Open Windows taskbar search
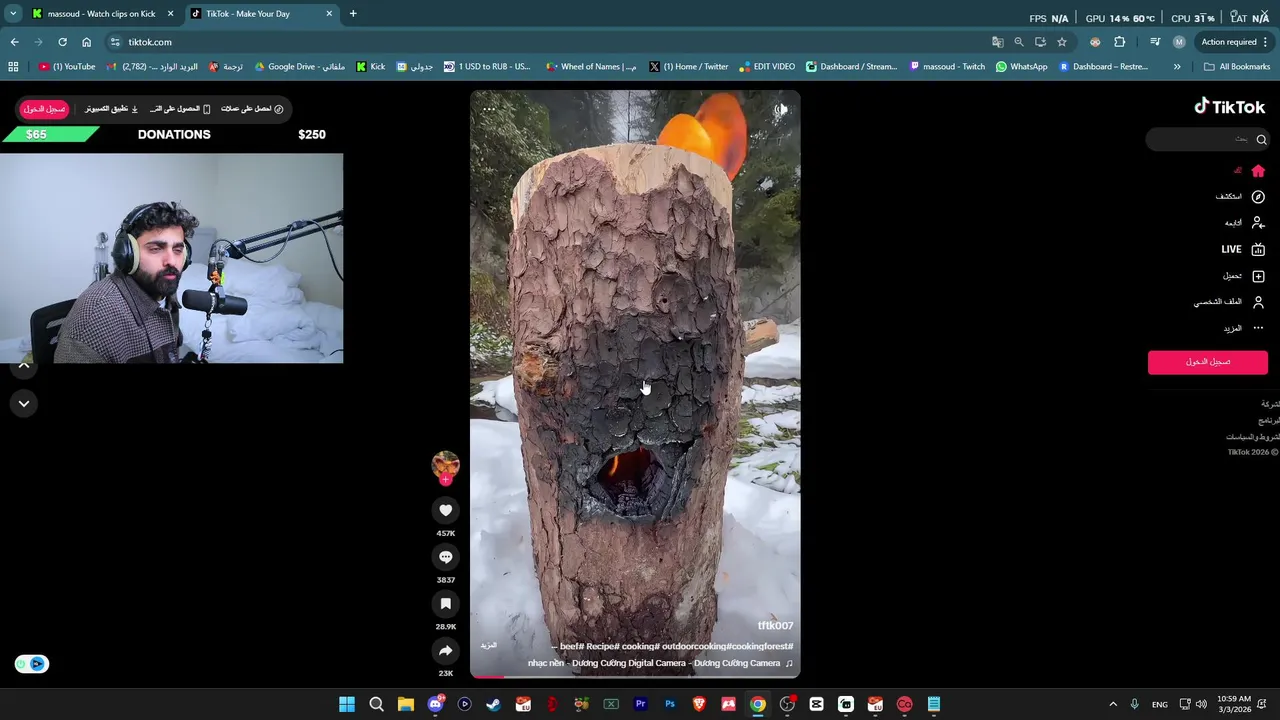The height and width of the screenshot is (720, 1280). pyautogui.click(x=376, y=704)
